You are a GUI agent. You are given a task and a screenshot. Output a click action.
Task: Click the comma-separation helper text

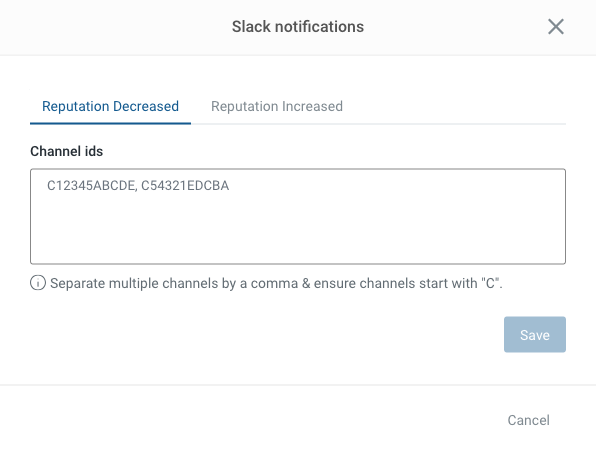coord(276,283)
